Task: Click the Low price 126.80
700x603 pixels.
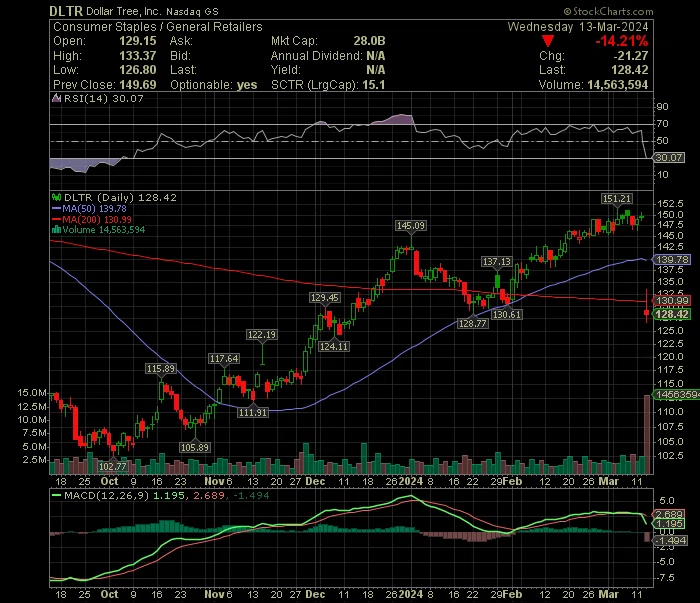Action: click(x=138, y=70)
